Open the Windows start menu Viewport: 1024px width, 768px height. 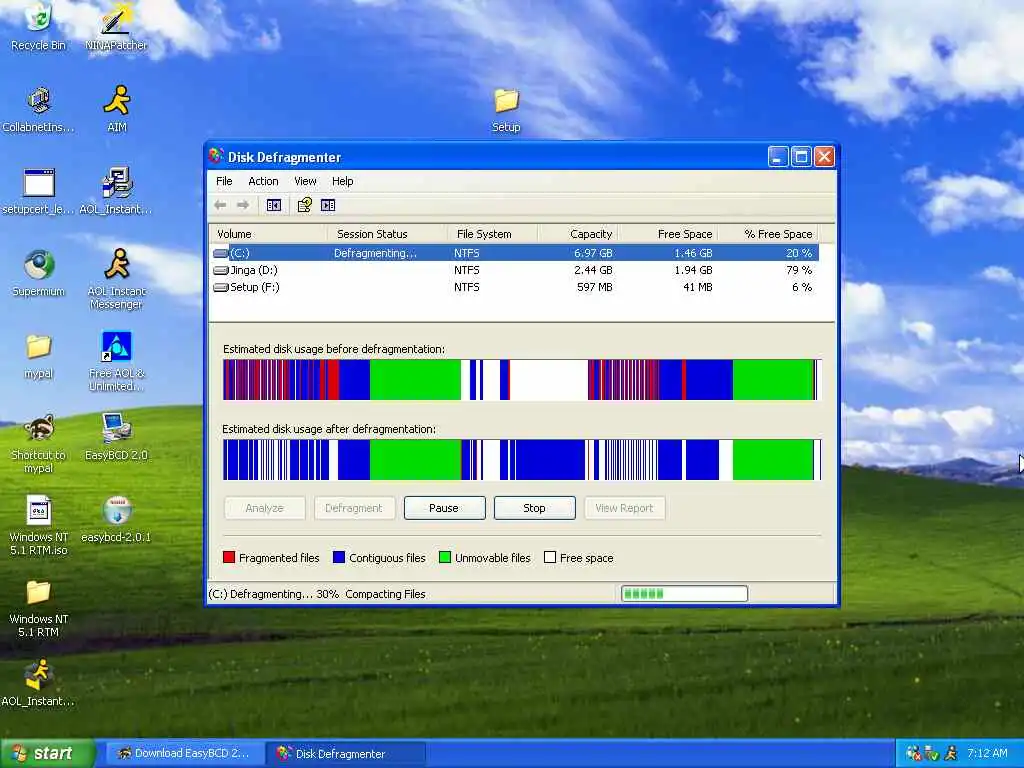click(47, 753)
